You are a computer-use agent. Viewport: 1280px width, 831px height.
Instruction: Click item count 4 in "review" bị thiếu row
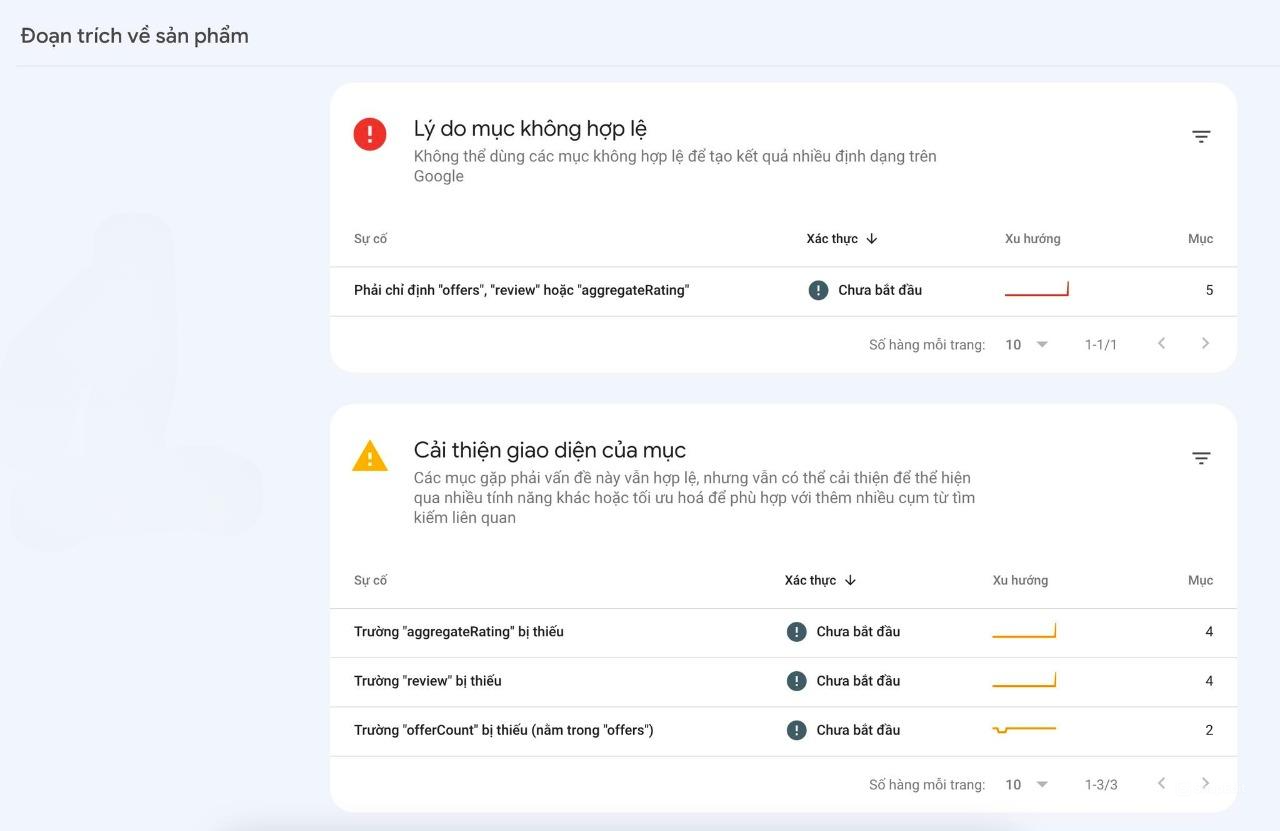(1209, 681)
